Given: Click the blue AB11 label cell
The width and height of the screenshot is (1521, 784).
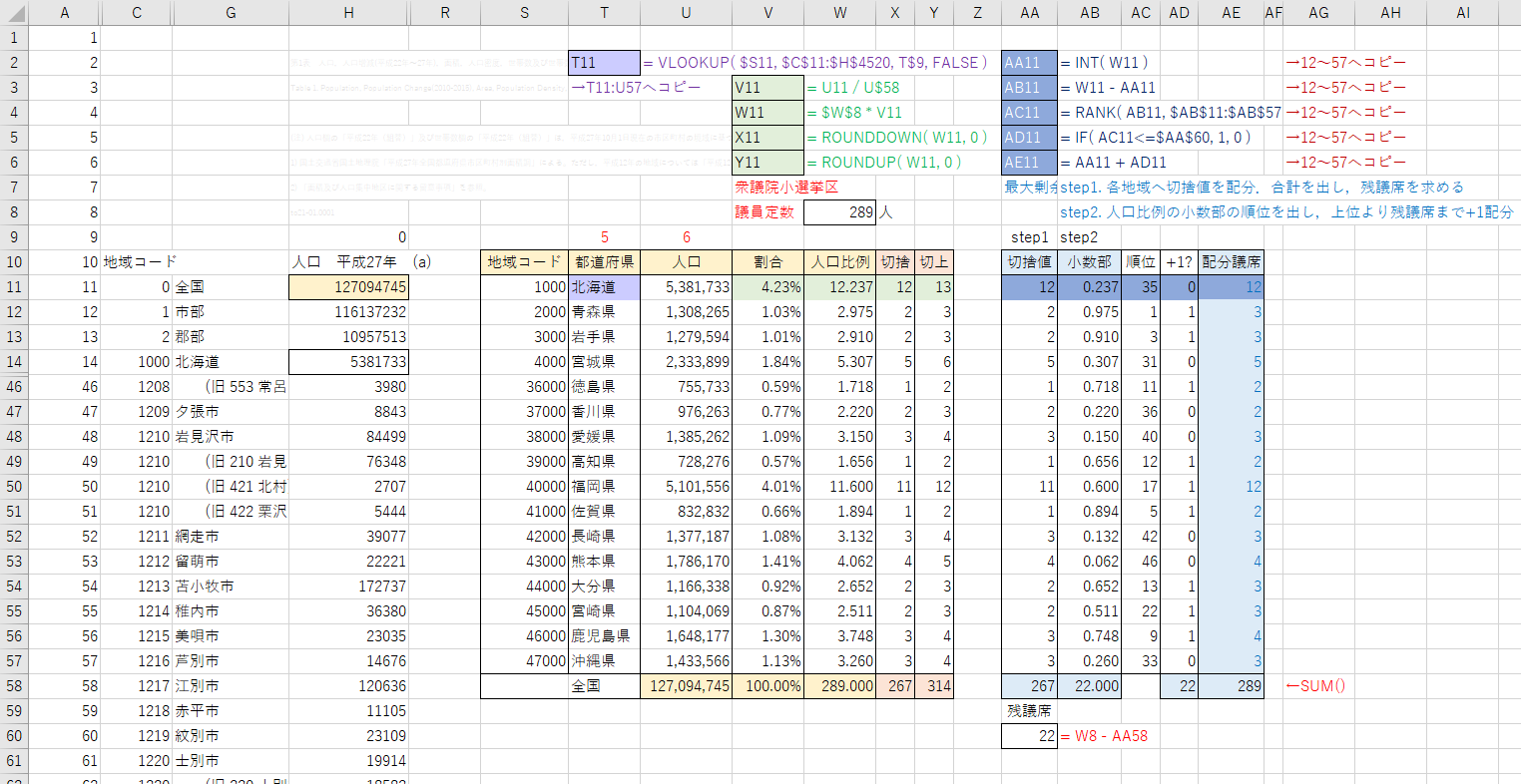Looking at the screenshot, I should tap(1030, 88).
